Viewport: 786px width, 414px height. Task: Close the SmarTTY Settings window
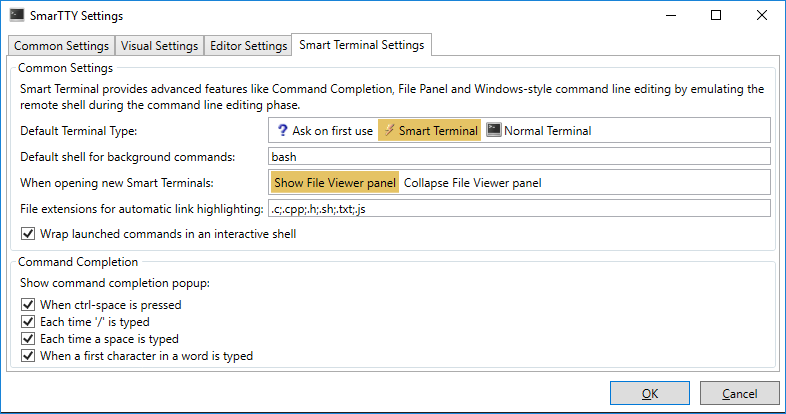click(762, 16)
